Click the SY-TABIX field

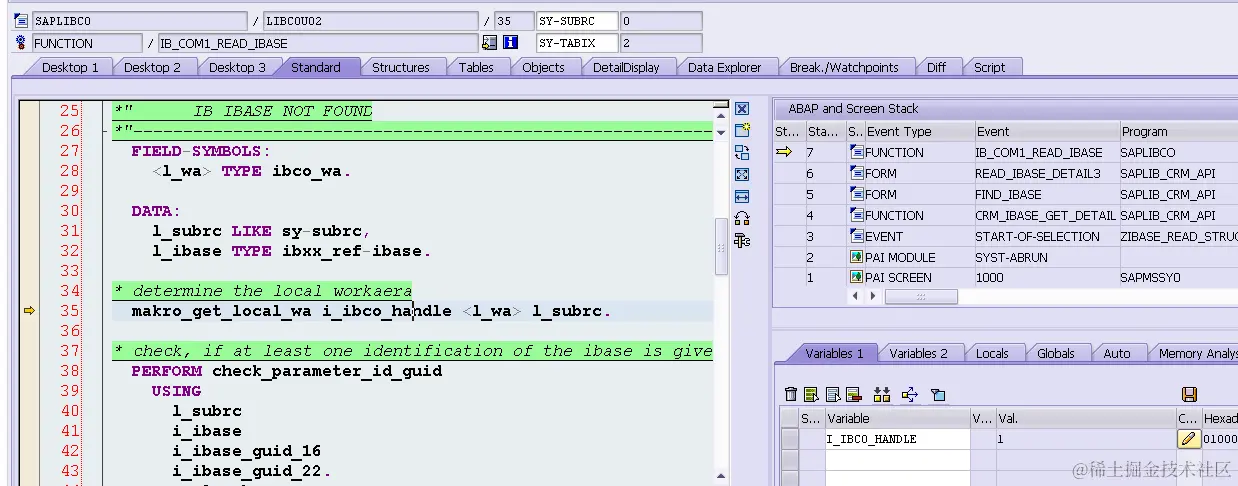tap(577, 43)
